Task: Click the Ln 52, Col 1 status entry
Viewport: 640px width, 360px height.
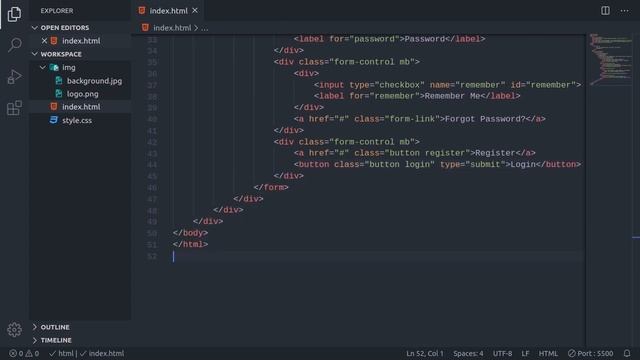Action: (x=424, y=353)
